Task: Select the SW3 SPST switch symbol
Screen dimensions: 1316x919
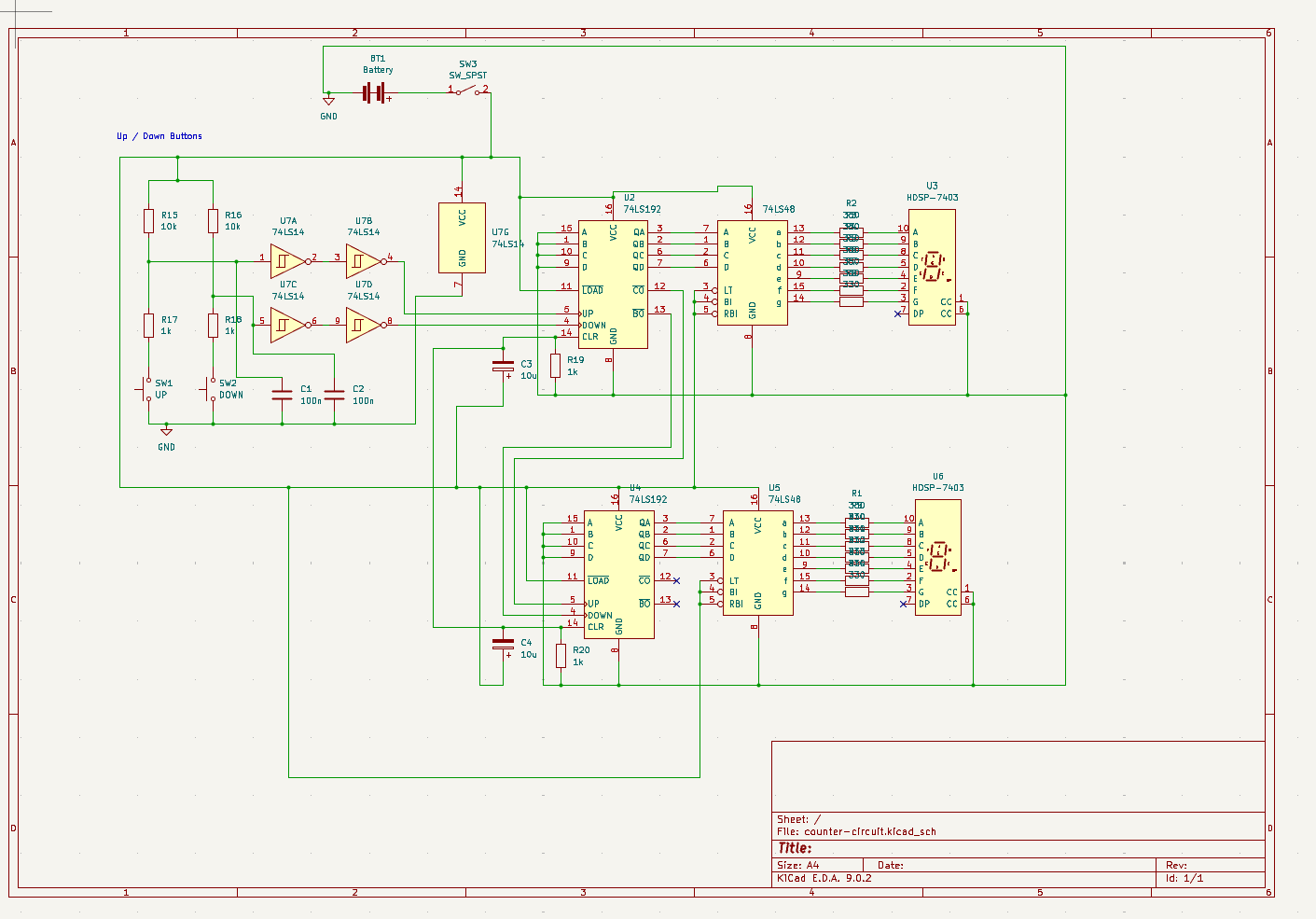Action: 468,90
